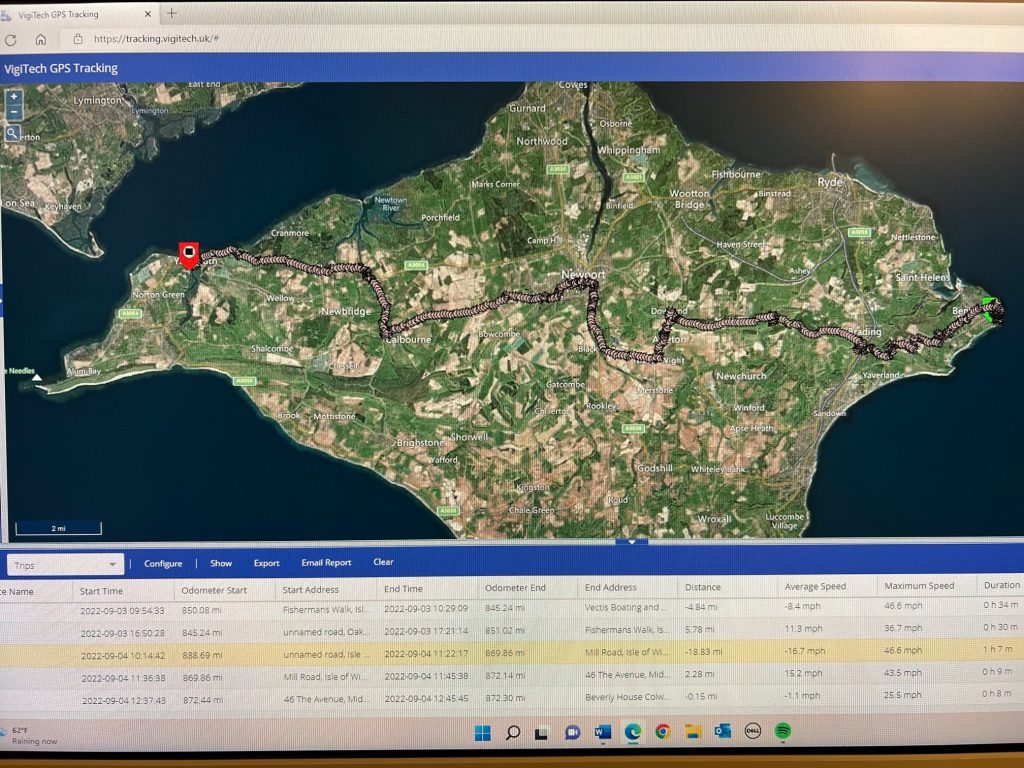1024x768 pixels.
Task: Open the Trips report type dropdown
Action: click(65, 565)
